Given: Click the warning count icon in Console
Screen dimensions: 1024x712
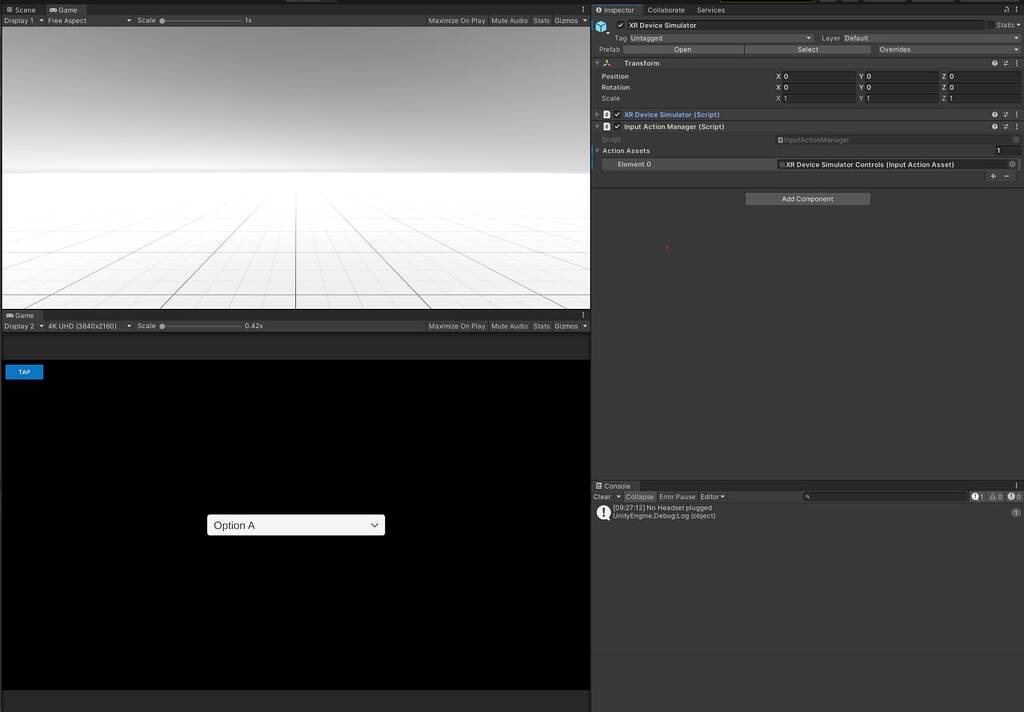Looking at the screenshot, I should (993, 496).
